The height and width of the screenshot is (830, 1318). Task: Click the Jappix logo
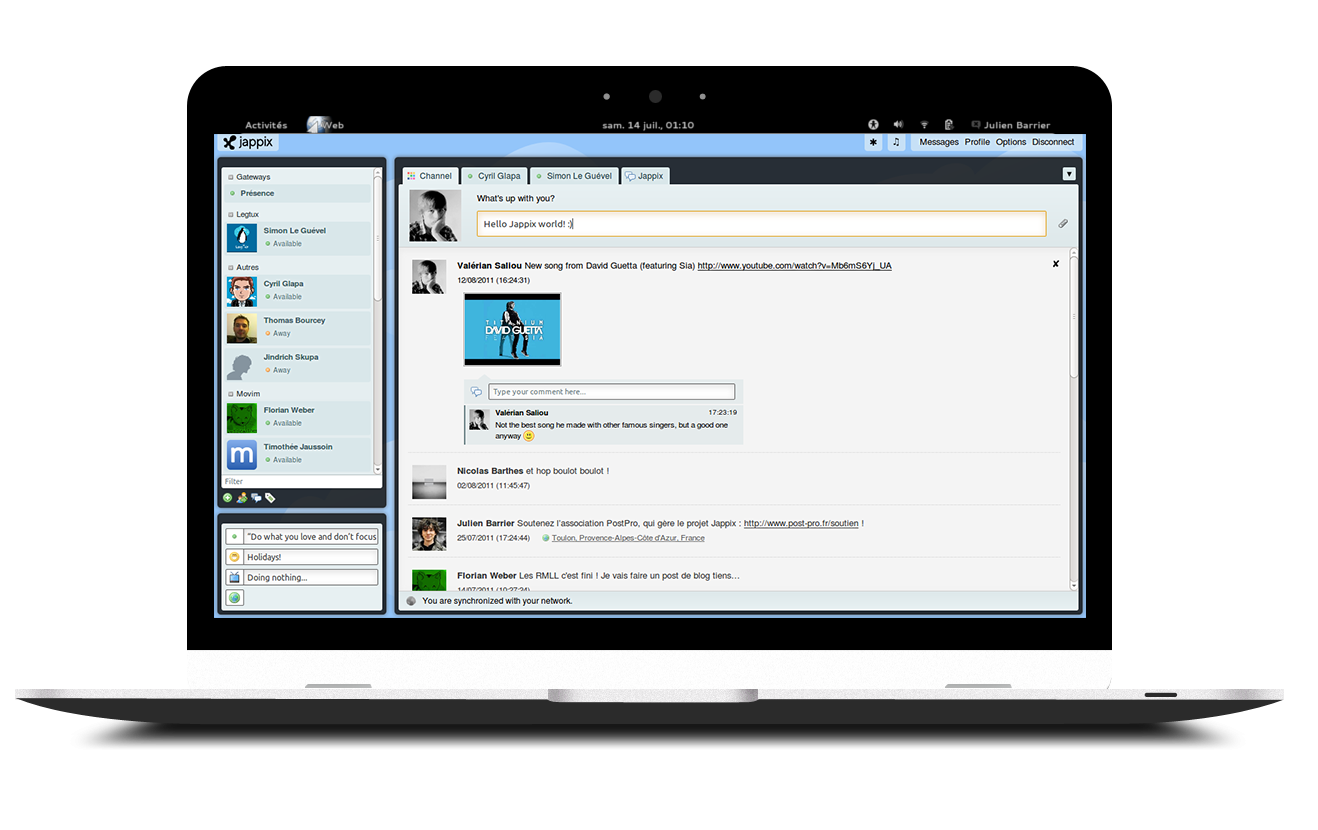(249, 142)
